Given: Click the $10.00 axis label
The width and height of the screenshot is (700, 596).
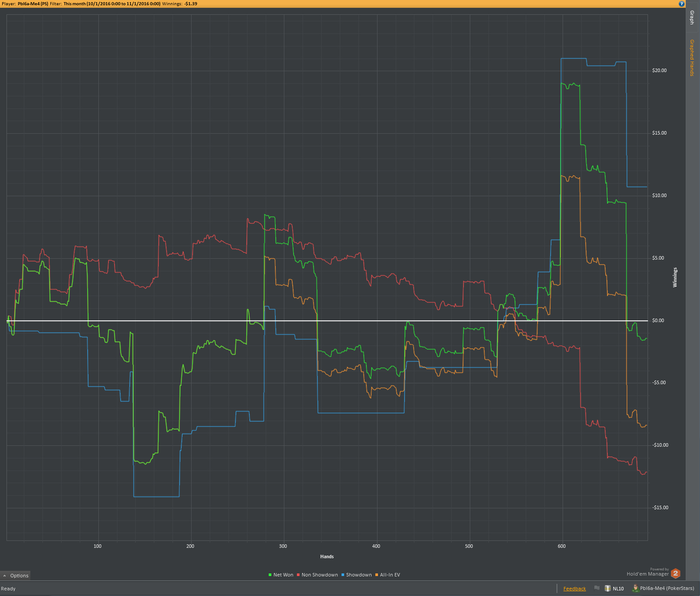Looking at the screenshot, I should (659, 196).
